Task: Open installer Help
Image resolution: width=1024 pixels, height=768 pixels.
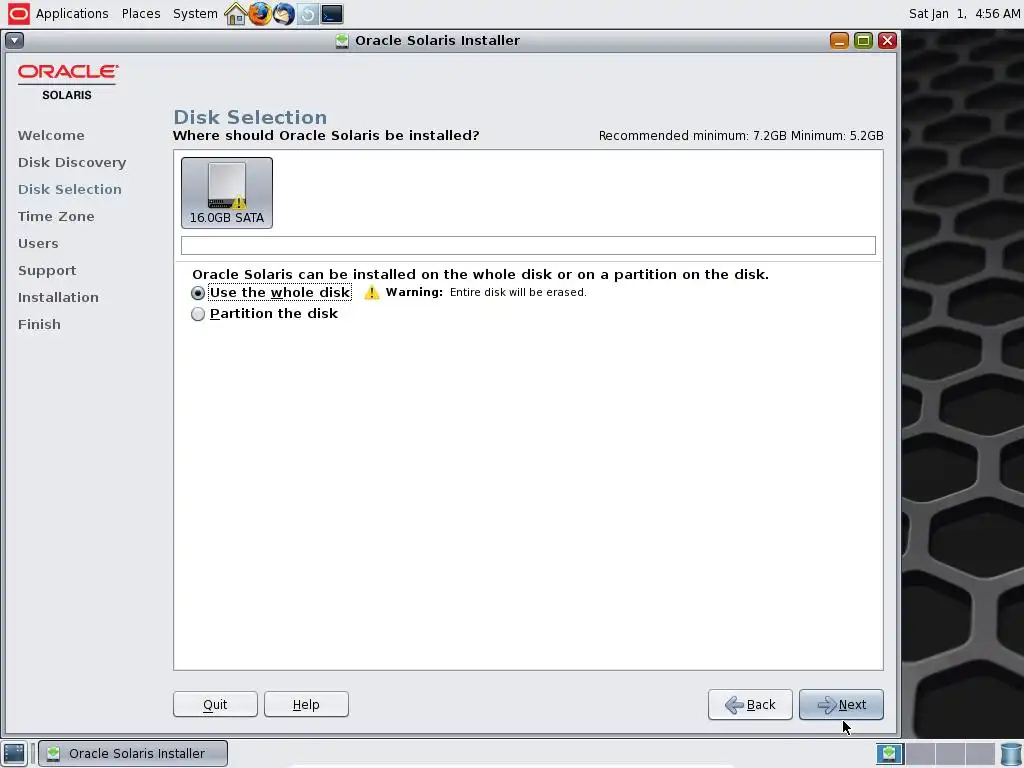Action: [x=306, y=705]
